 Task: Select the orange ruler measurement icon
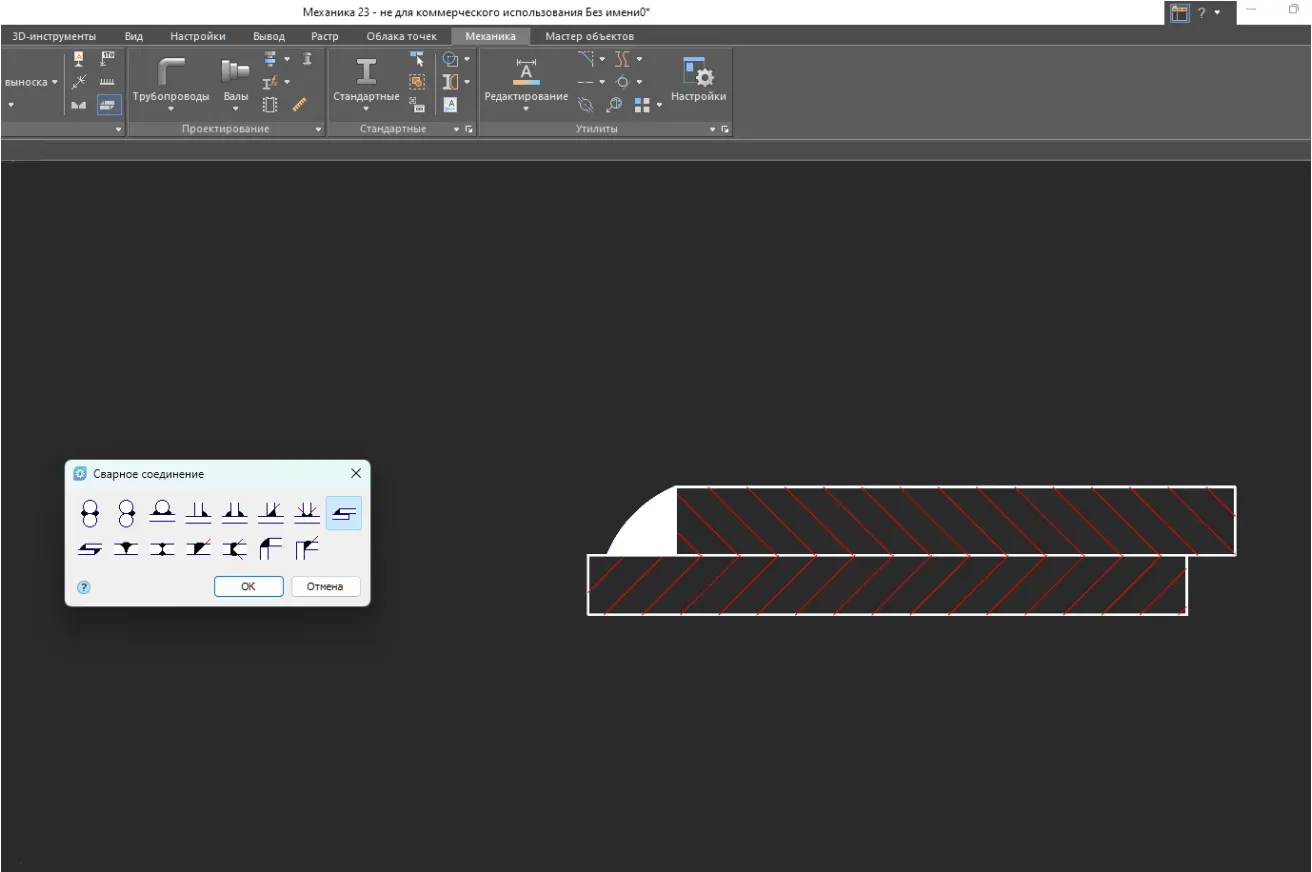(299, 105)
